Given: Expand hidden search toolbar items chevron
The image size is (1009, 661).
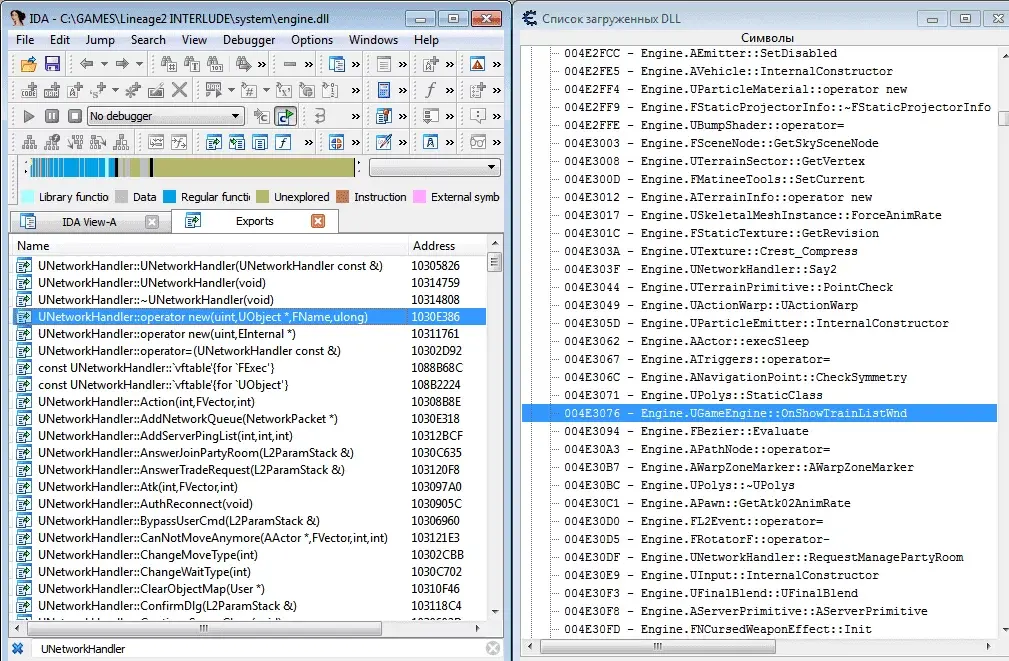Looking at the screenshot, I should pos(262,64).
